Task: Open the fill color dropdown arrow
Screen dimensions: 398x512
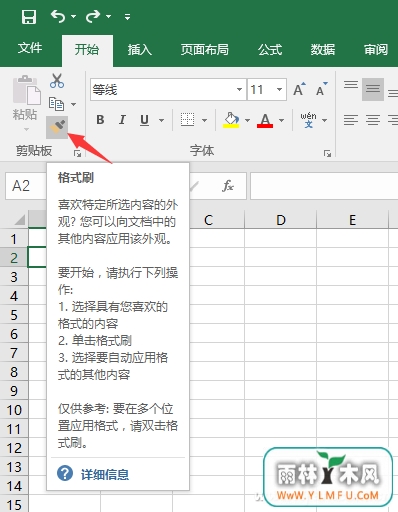Action: coord(247,120)
